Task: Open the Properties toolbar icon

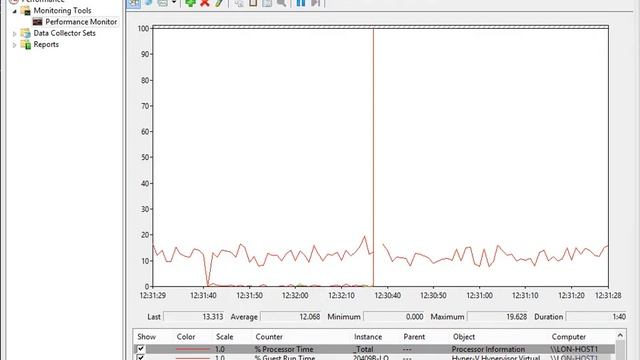Action: (267, 3)
